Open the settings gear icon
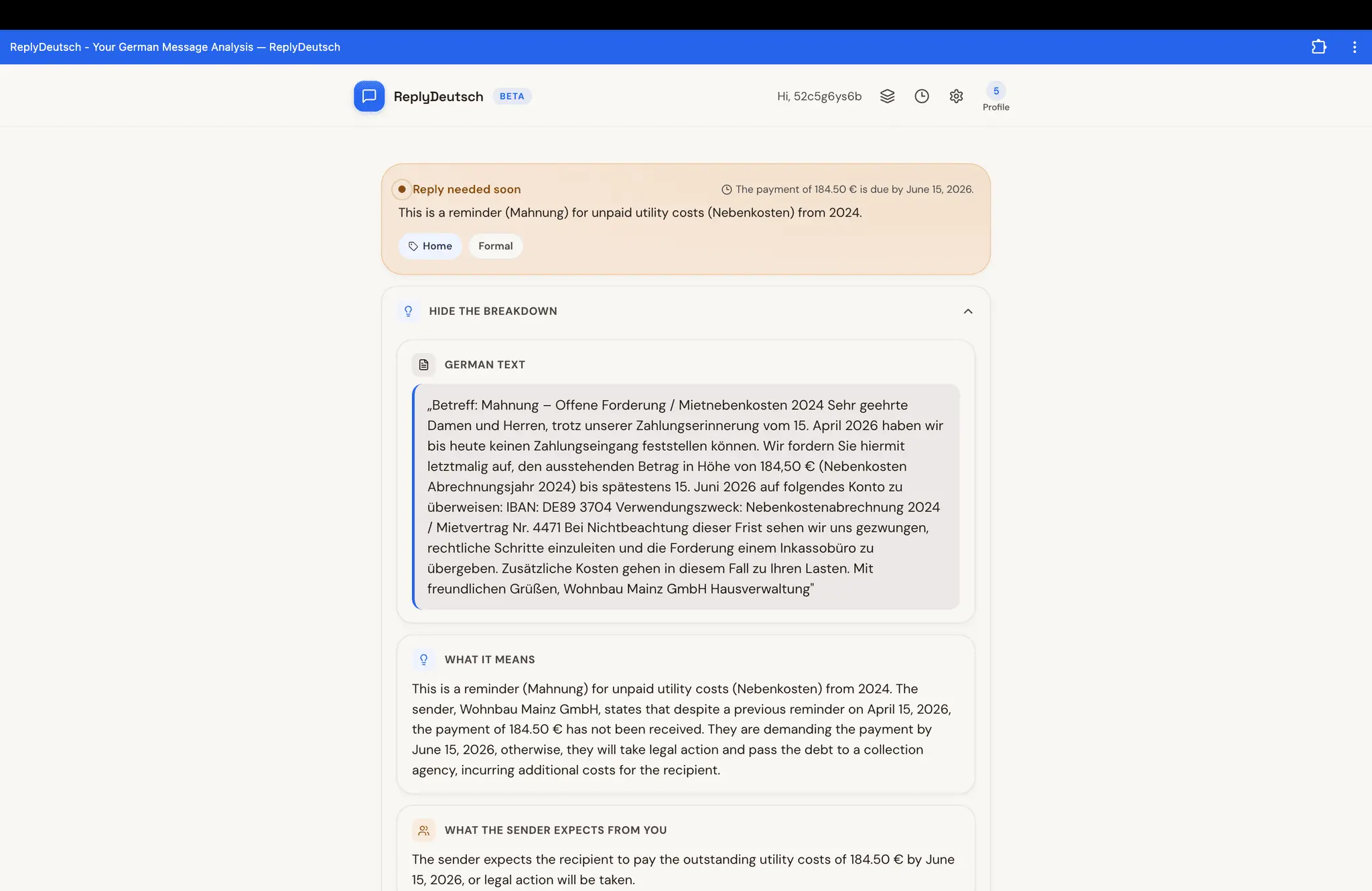The height and width of the screenshot is (891, 1372). (x=956, y=96)
